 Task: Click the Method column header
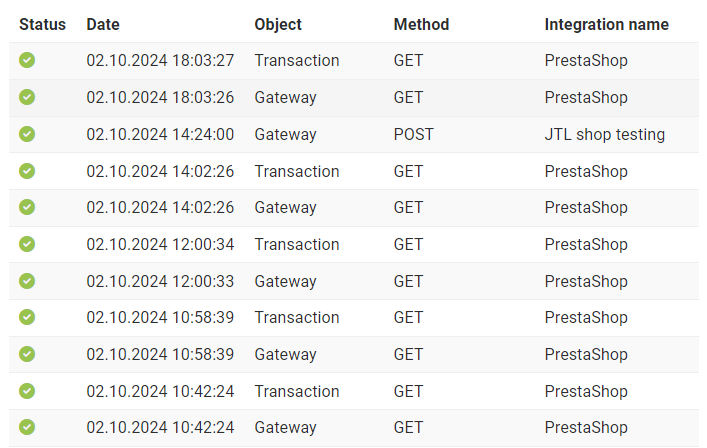[x=421, y=24]
